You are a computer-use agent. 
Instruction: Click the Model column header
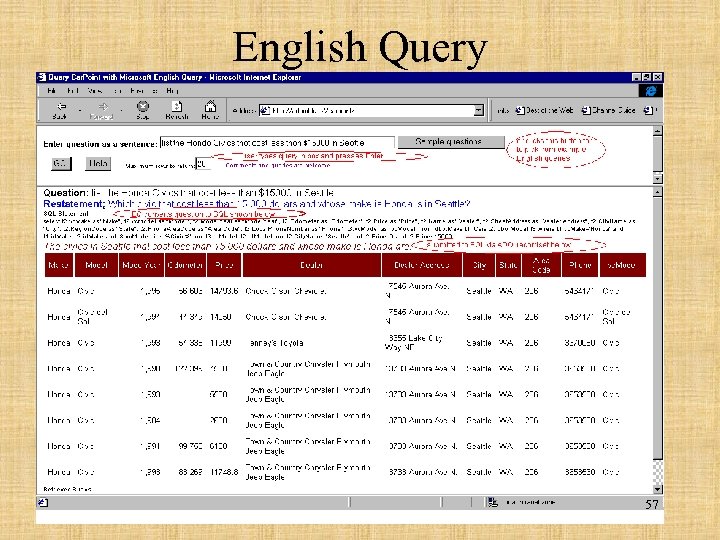[x=96, y=265]
